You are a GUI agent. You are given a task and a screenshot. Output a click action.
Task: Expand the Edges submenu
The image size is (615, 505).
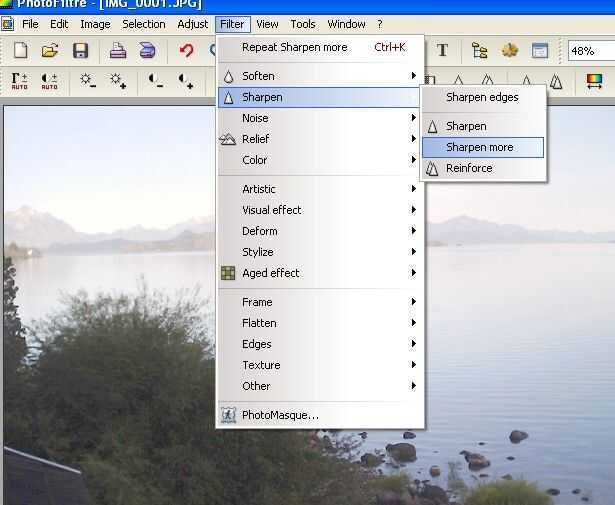[320, 344]
